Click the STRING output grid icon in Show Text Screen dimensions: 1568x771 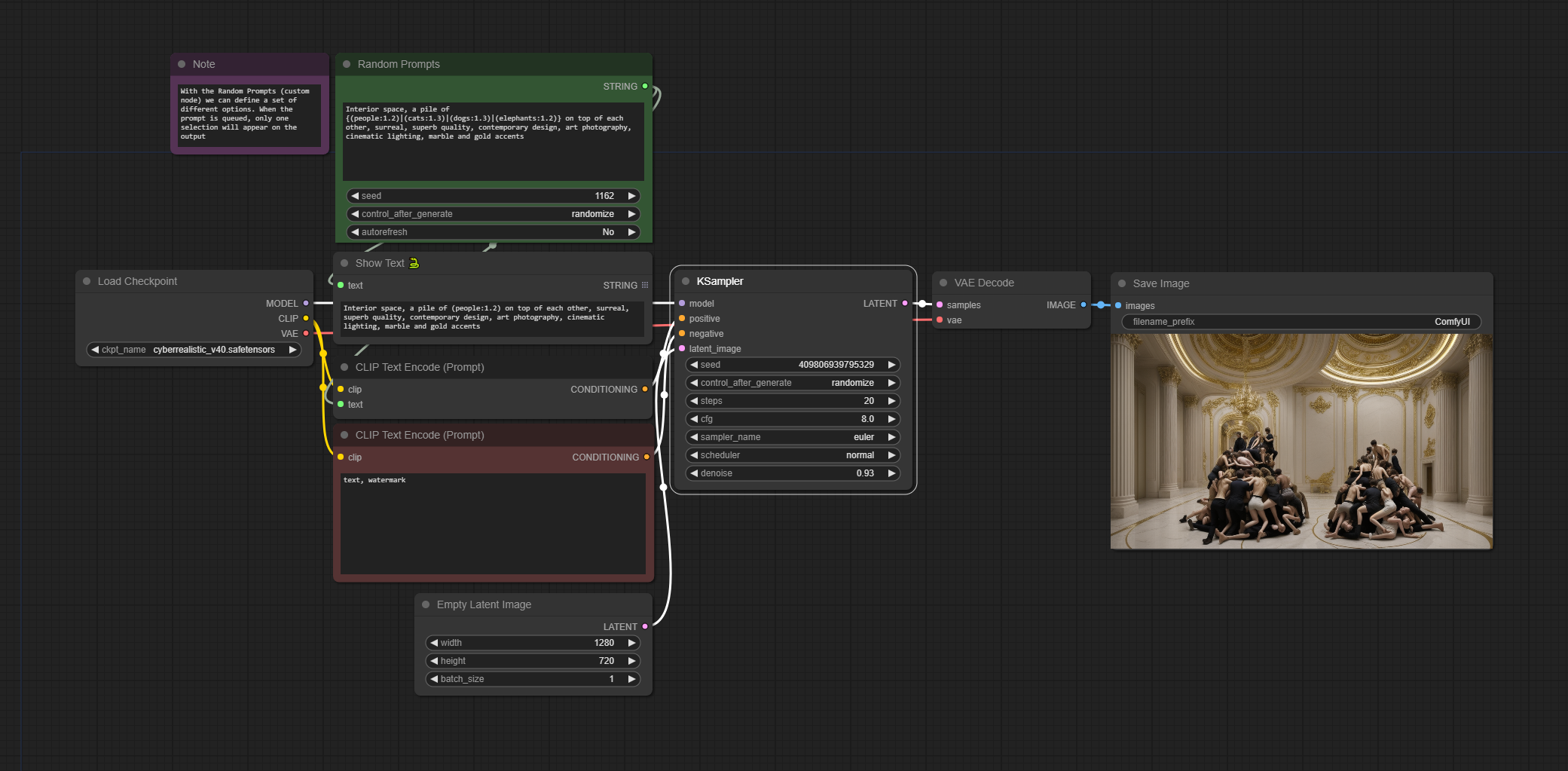pyautogui.click(x=645, y=285)
